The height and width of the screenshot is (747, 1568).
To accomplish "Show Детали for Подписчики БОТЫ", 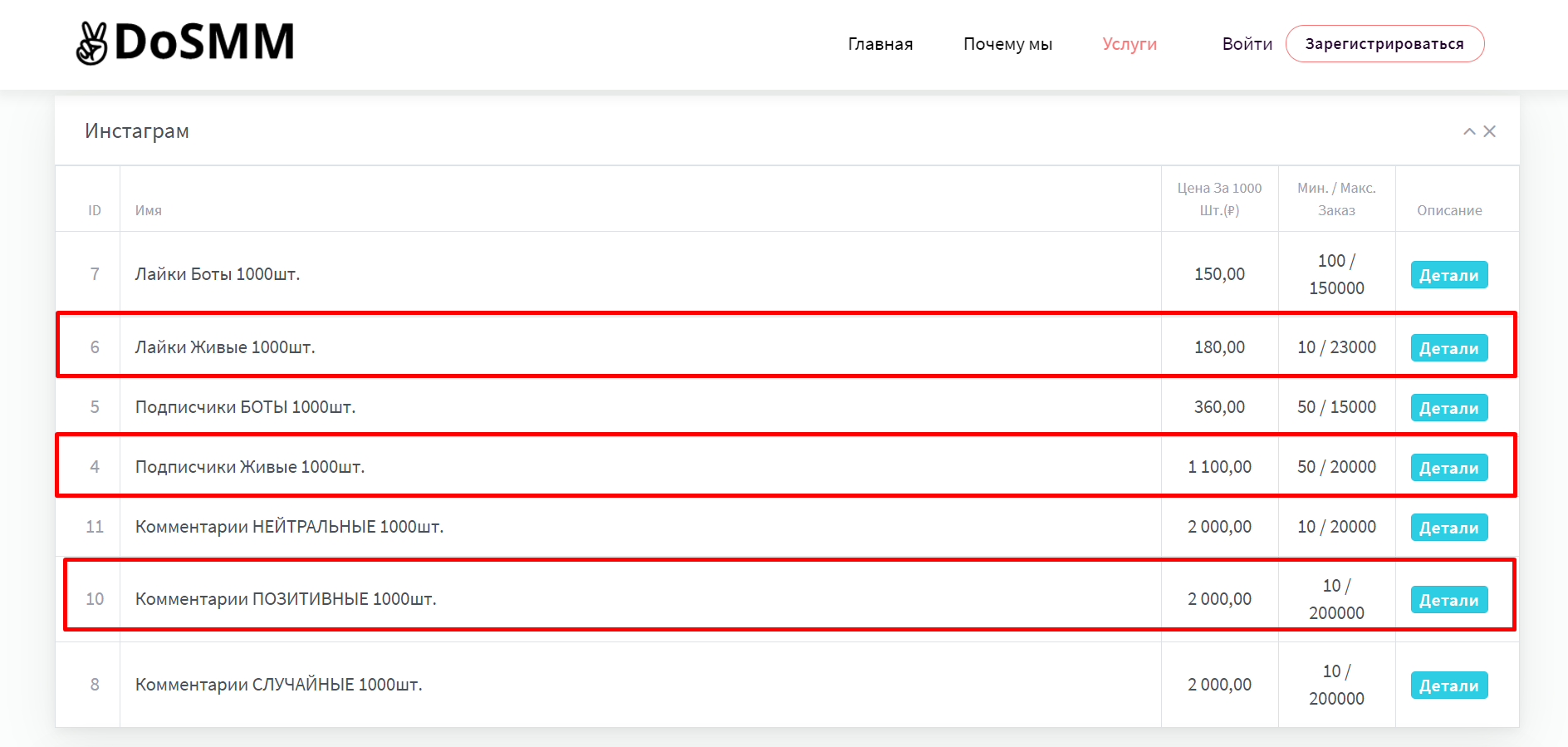I will 1448,408.
